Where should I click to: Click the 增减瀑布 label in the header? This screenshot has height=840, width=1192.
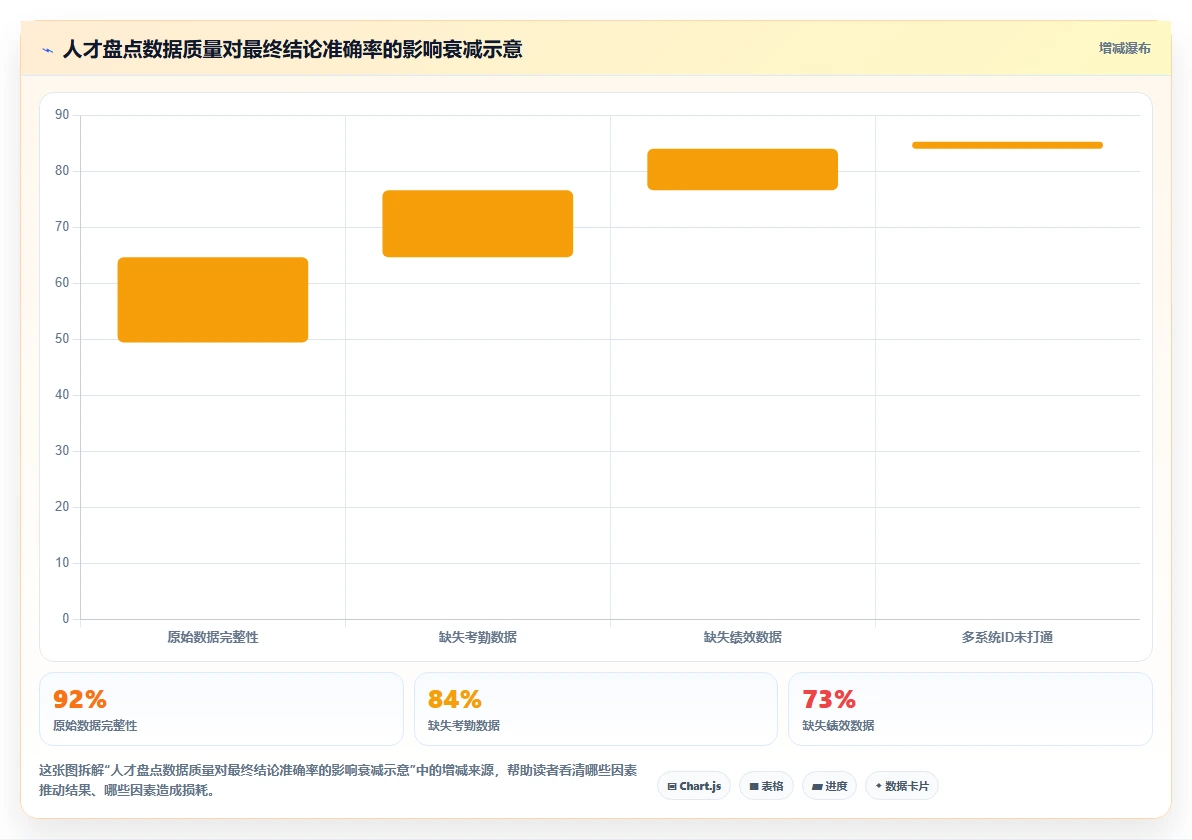(1124, 49)
